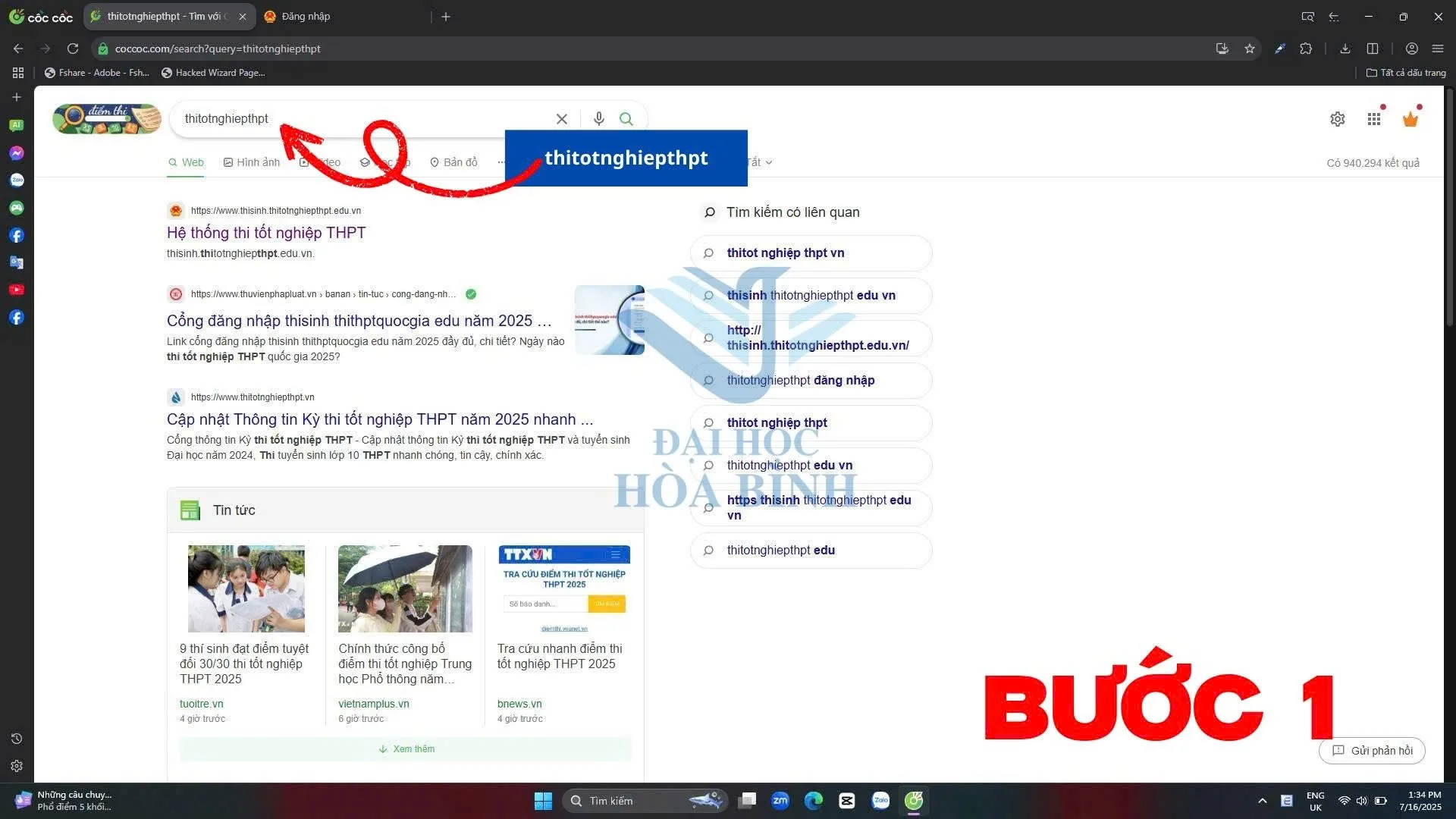
Task: Click related search thitotnghiepthpt đăng nhập
Action: [800, 380]
